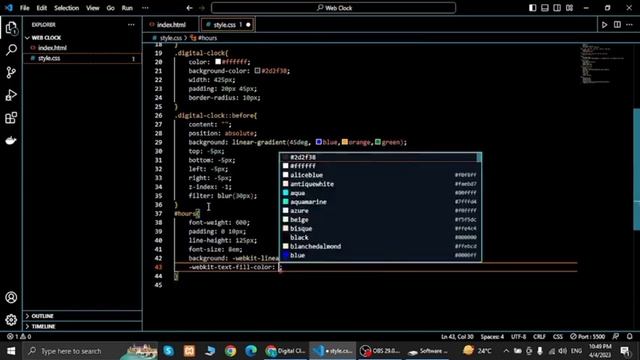Click the feedback icon in status bar
The height and width of the screenshot is (360, 640).
(x=616, y=336)
